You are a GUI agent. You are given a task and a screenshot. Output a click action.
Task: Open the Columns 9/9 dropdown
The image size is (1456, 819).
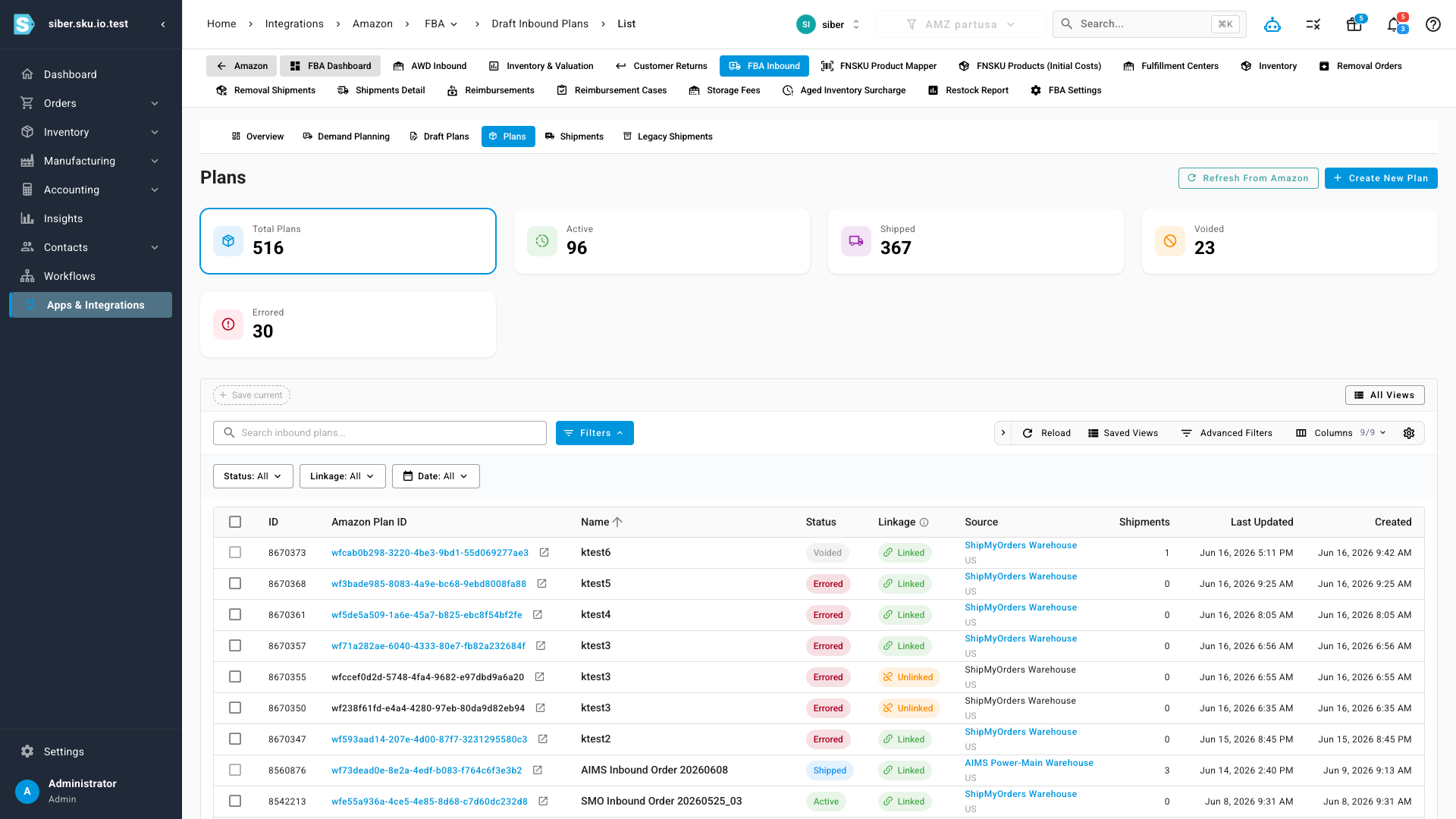point(1341,433)
